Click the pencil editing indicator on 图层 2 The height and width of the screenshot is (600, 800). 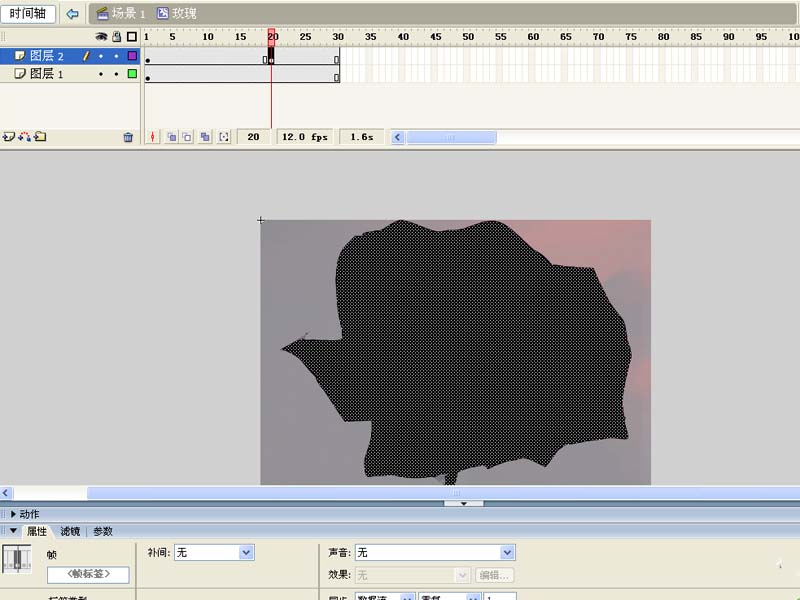tap(86, 56)
